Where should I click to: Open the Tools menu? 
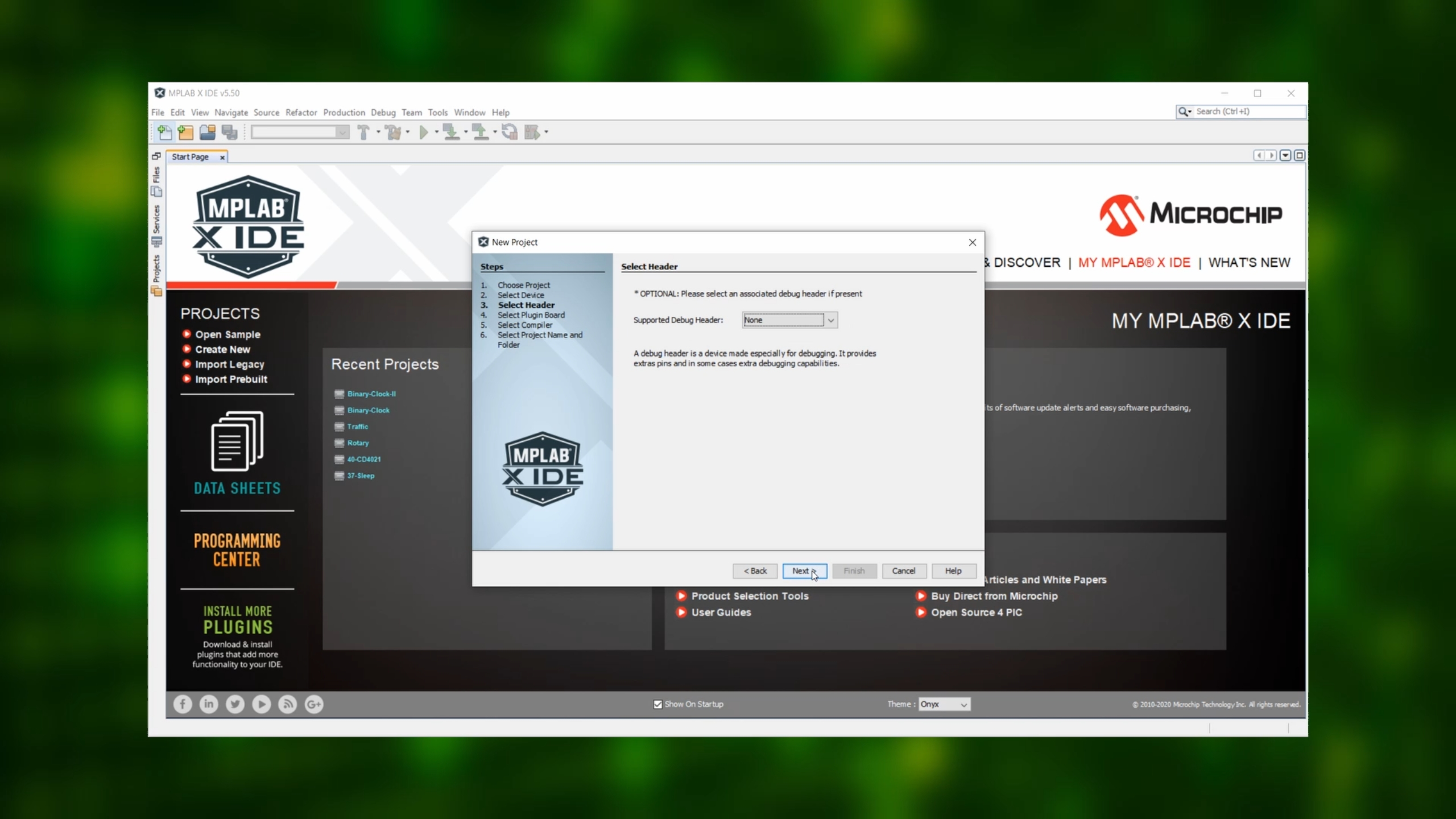(x=437, y=113)
